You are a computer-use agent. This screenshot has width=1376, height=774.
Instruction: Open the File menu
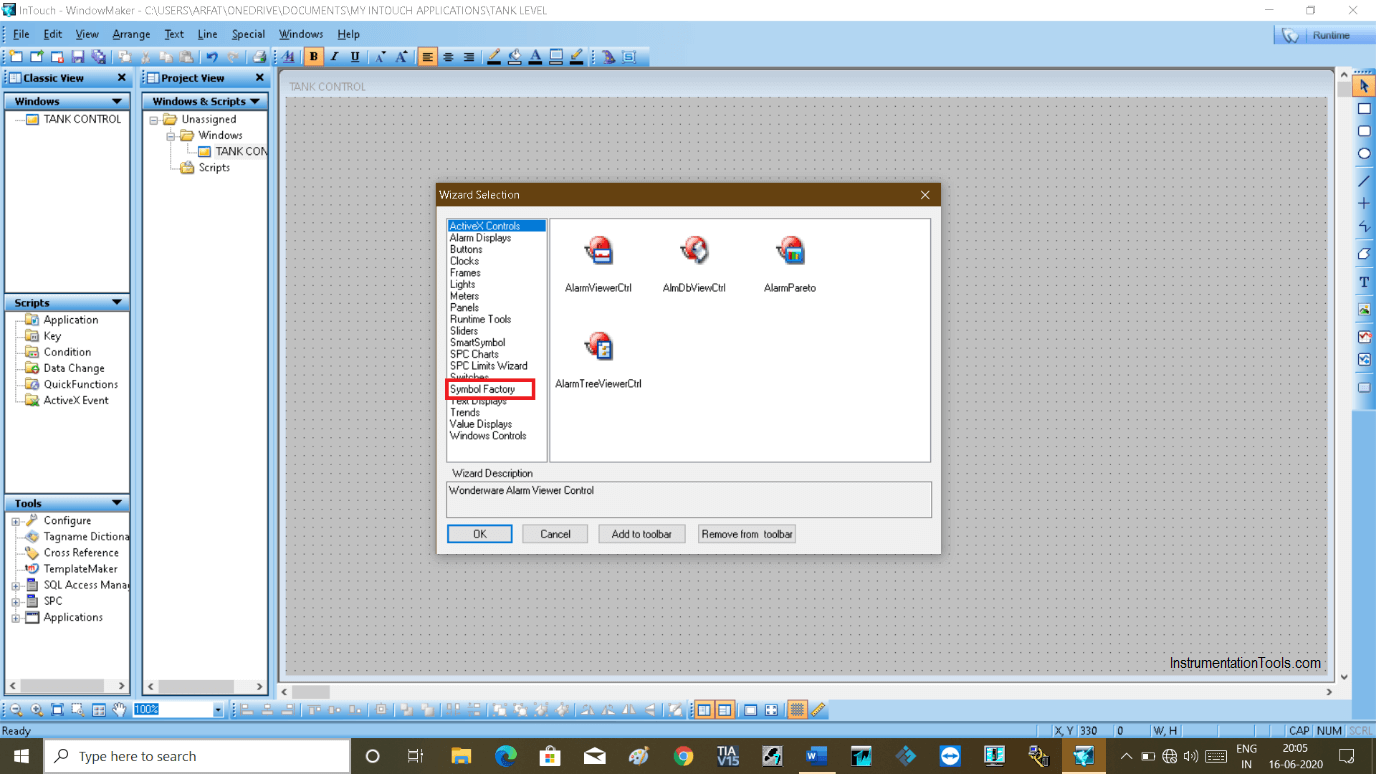click(21, 34)
